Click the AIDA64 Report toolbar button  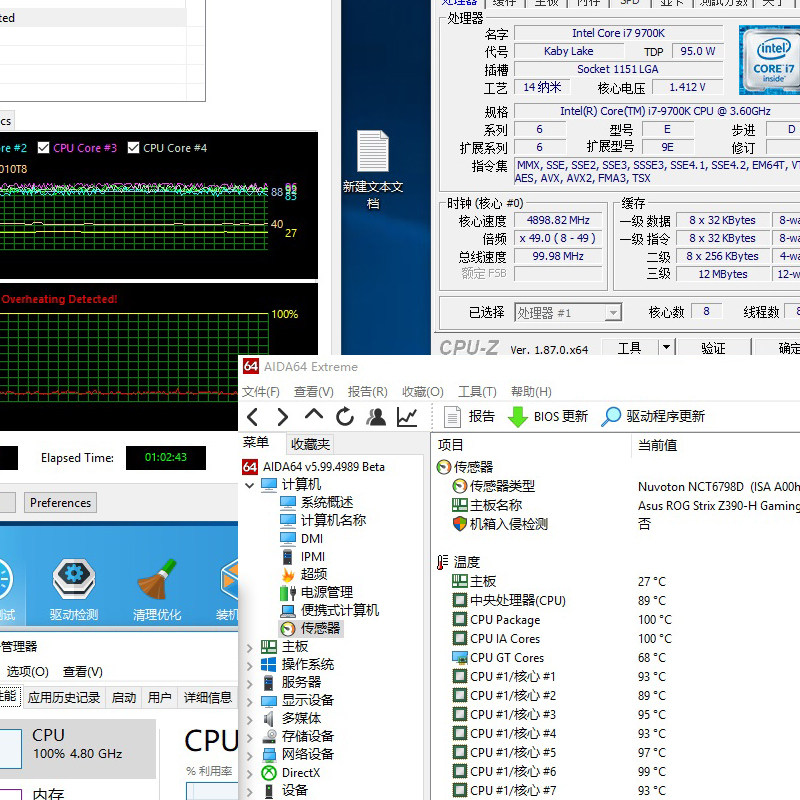coord(469,417)
